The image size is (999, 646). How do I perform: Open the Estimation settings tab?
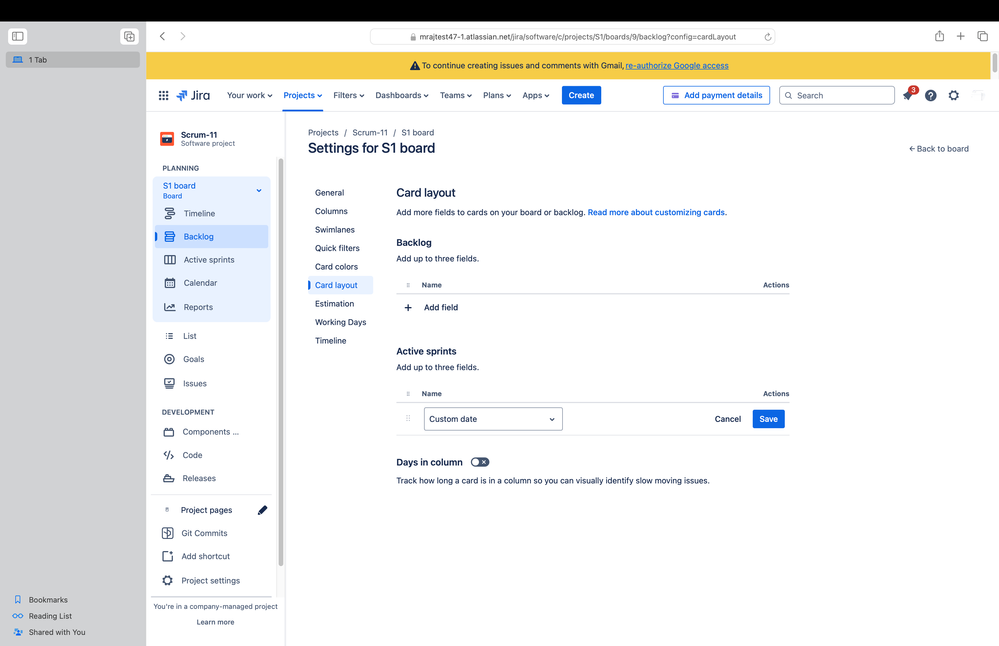pos(334,304)
